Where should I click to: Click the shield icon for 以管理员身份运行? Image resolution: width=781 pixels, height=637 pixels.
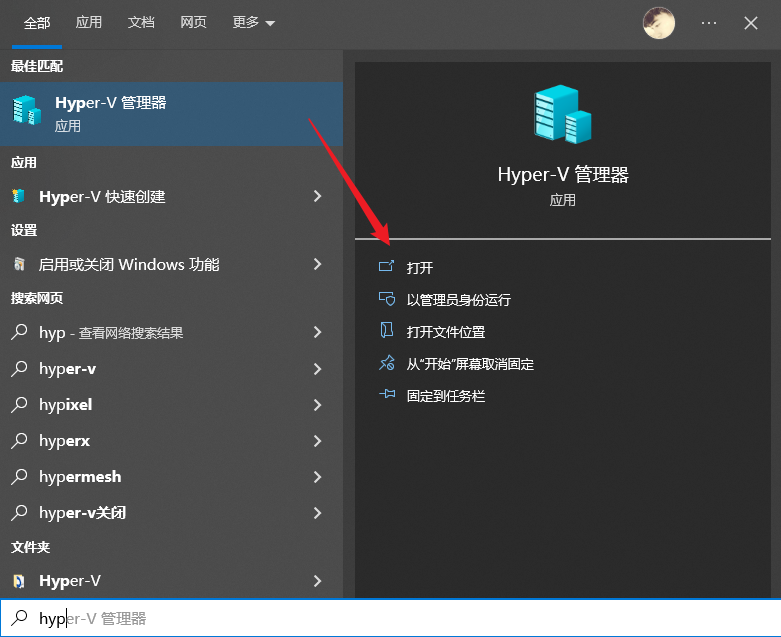[x=387, y=298]
